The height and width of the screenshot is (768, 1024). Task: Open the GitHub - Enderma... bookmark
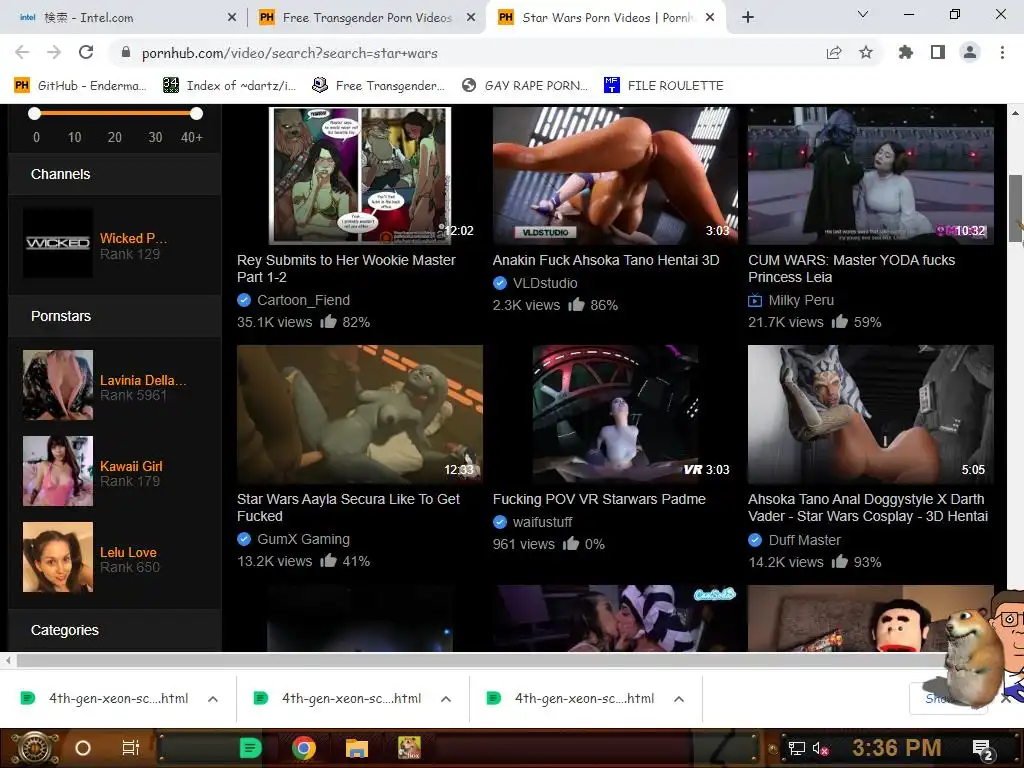(80, 86)
